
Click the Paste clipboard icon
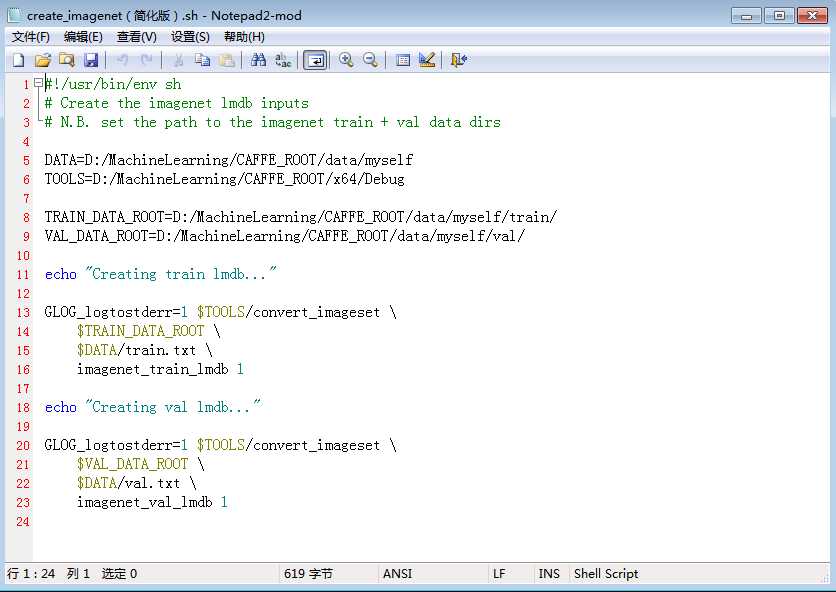[227, 60]
